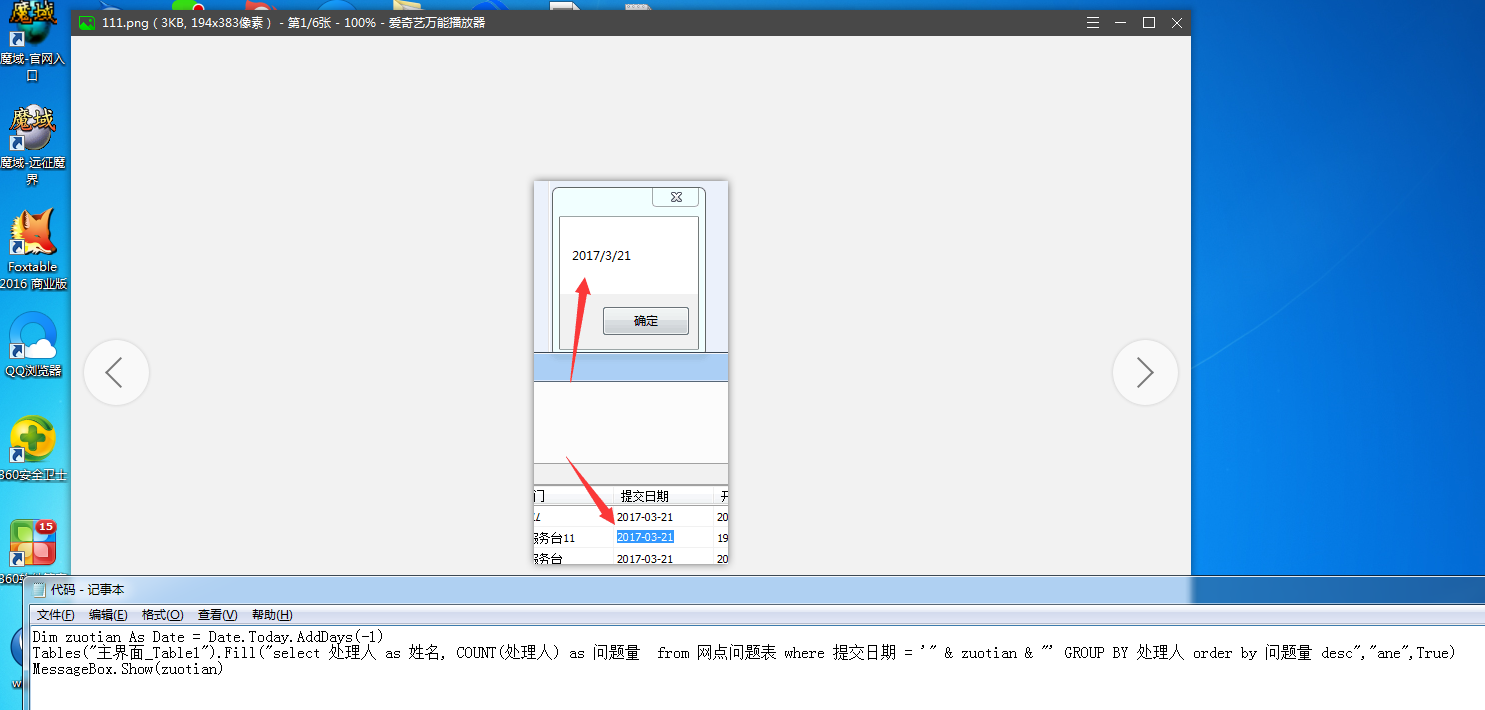This screenshot has height=710, width=1485.
Task: Go to the next image in the viewer
Action: click(1145, 373)
